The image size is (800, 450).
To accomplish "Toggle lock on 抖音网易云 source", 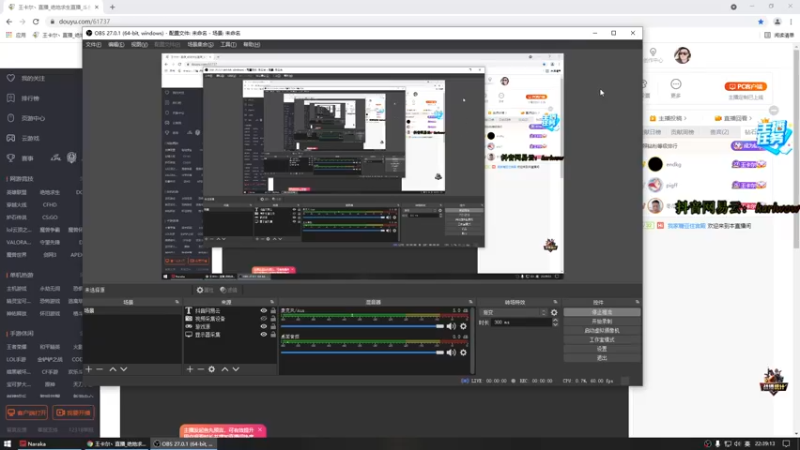I will pyautogui.click(x=273, y=310).
